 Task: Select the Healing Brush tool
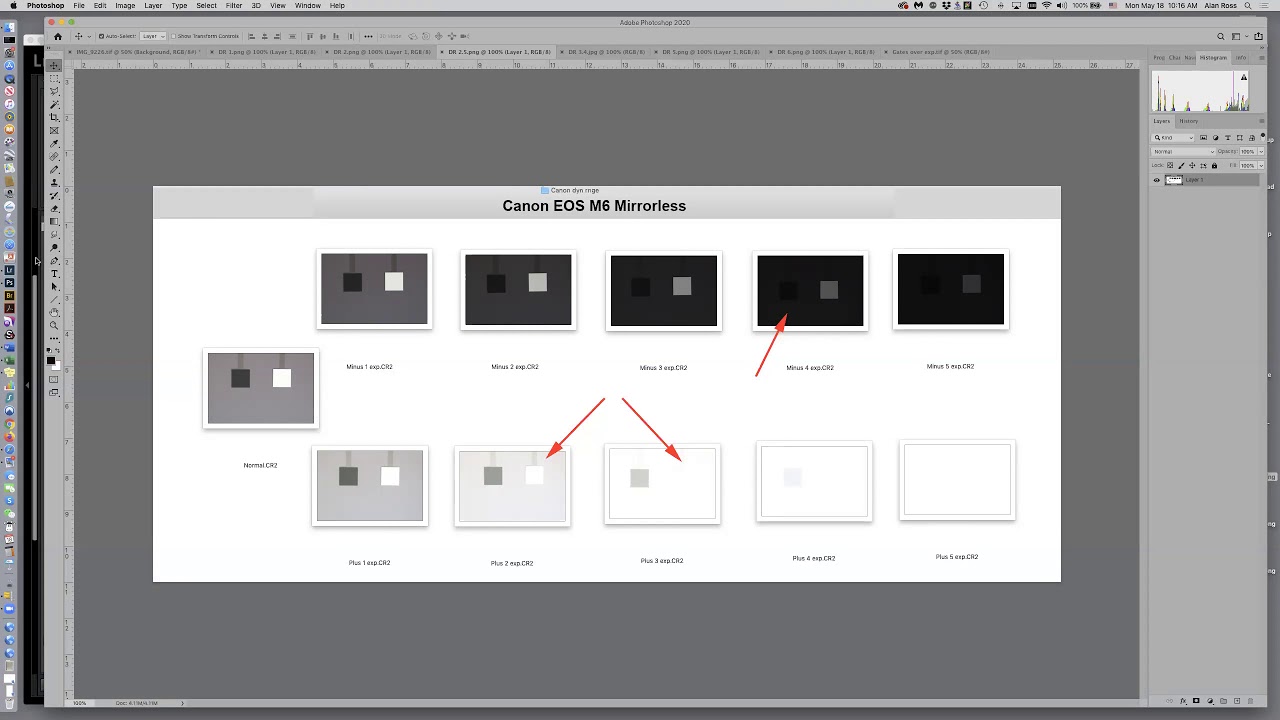coord(55,155)
